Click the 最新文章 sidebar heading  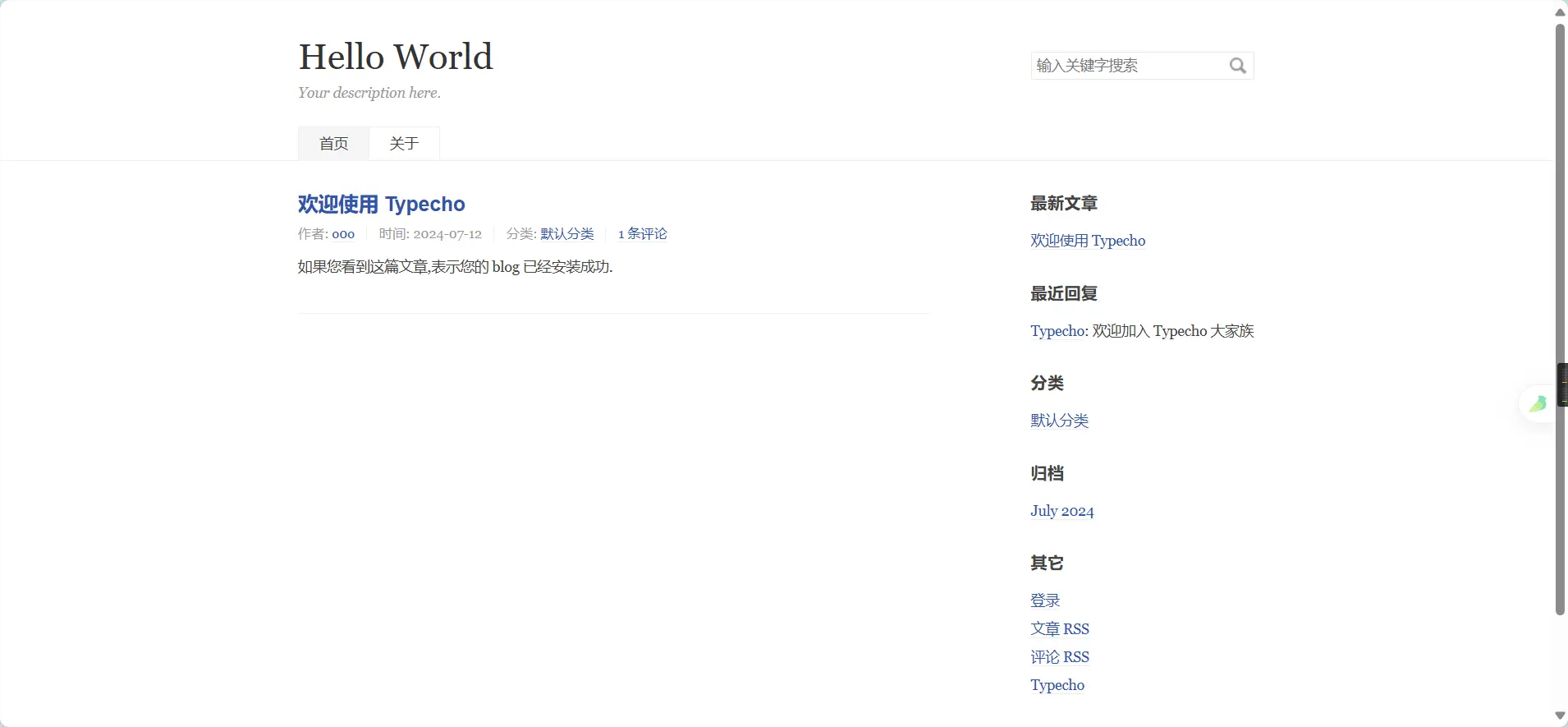[1064, 204]
